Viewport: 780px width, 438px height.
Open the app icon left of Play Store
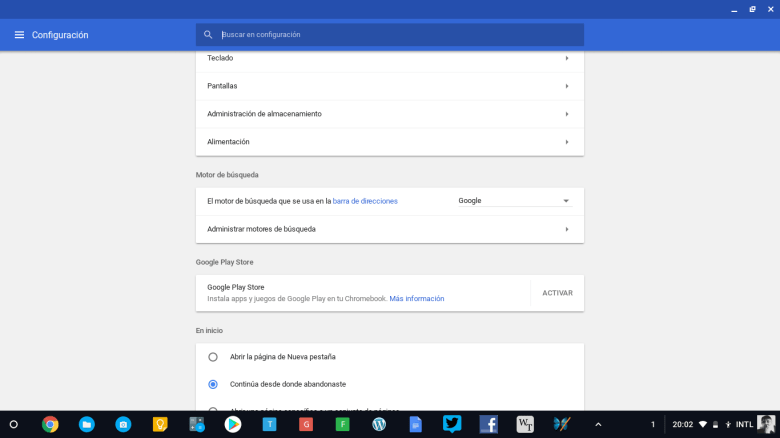coord(196,425)
